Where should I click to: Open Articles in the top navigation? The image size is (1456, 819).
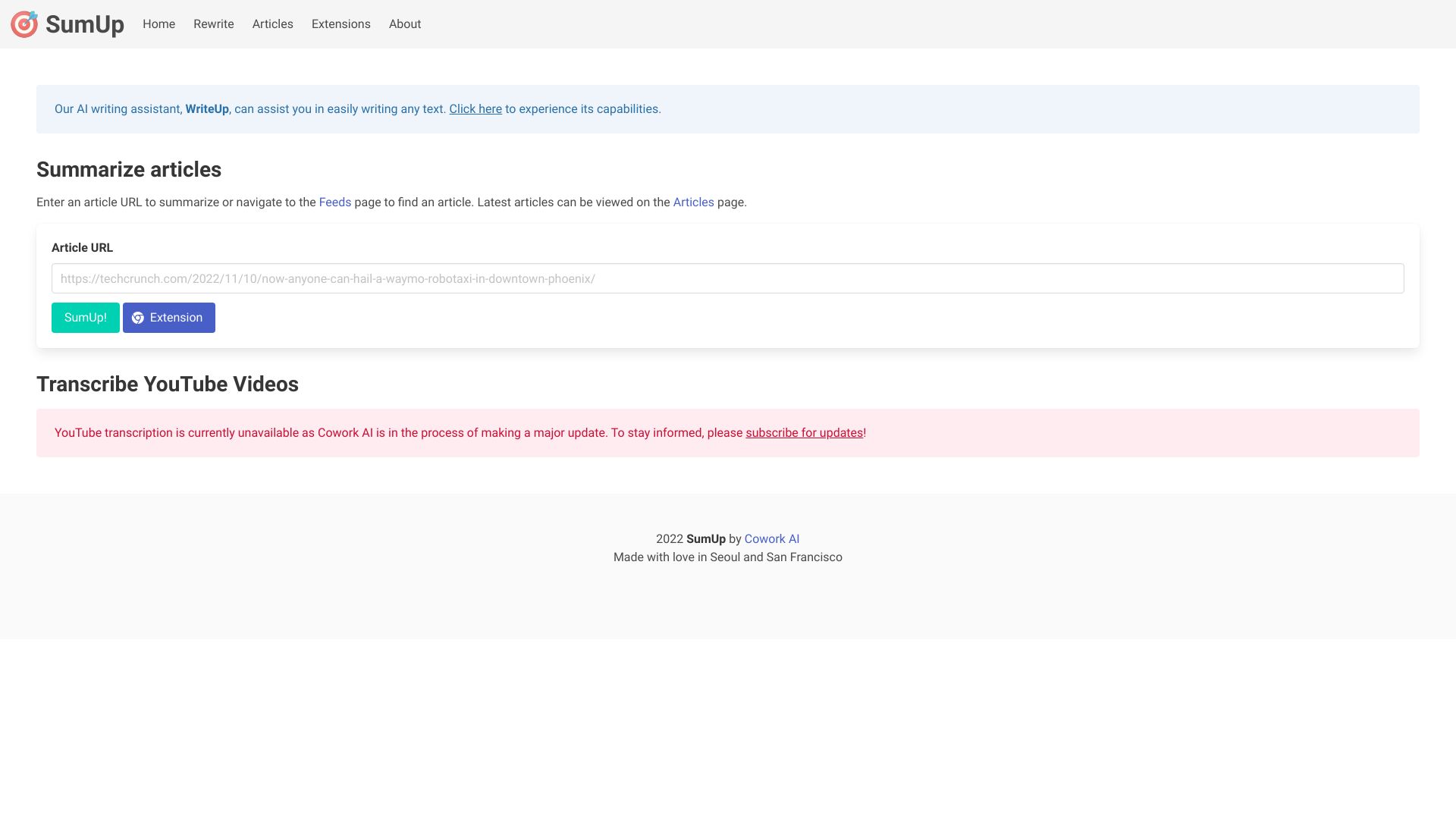tap(272, 24)
